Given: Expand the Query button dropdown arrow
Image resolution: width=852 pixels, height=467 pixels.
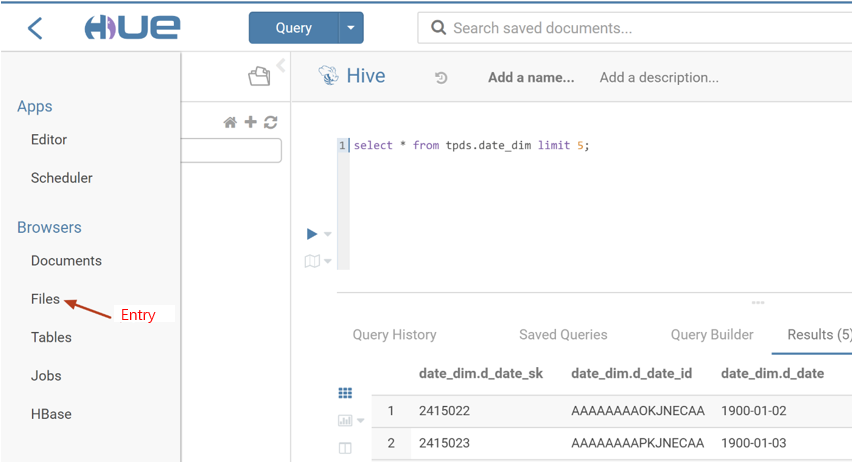Looking at the screenshot, I should tap(351, 28).
